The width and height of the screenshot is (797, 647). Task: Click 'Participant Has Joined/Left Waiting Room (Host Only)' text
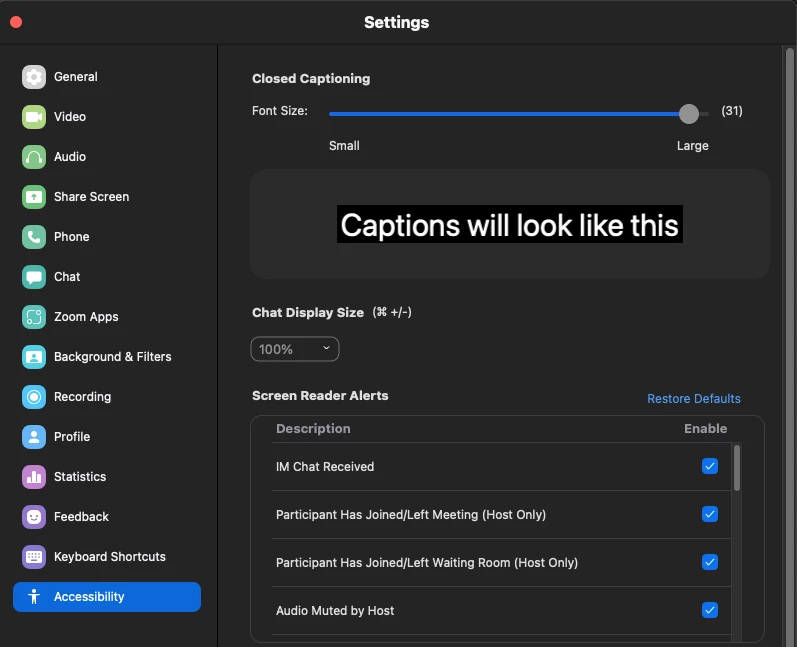click(x=427, y=563)
